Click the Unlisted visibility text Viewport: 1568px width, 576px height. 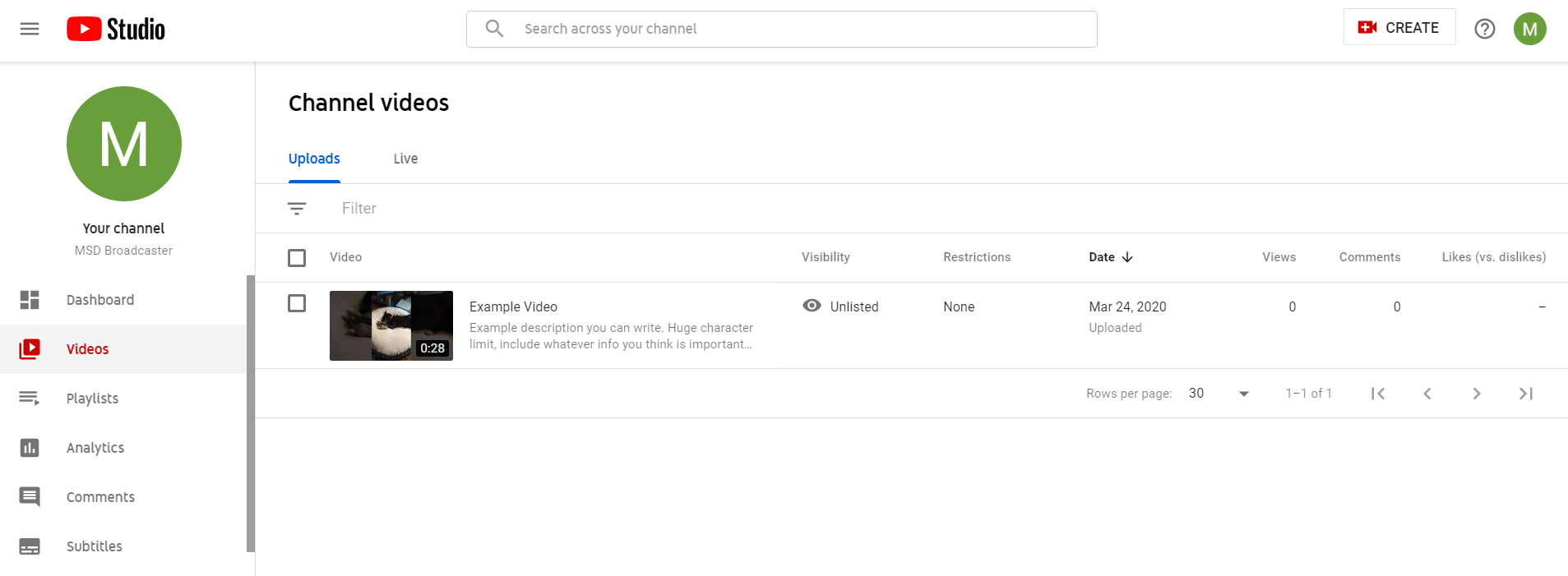click(x=854, y=306)
